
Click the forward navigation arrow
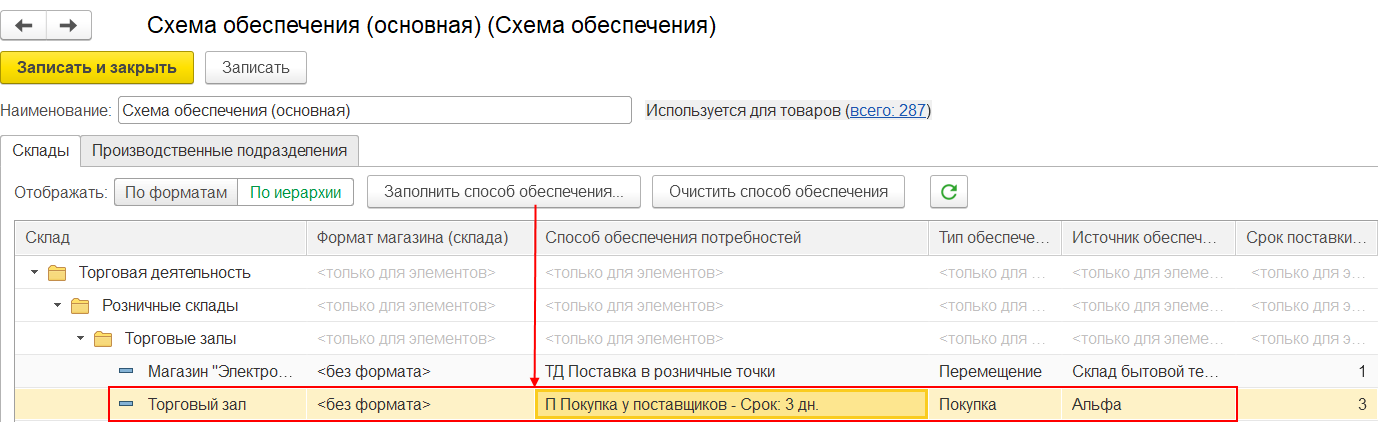(68, 25)
